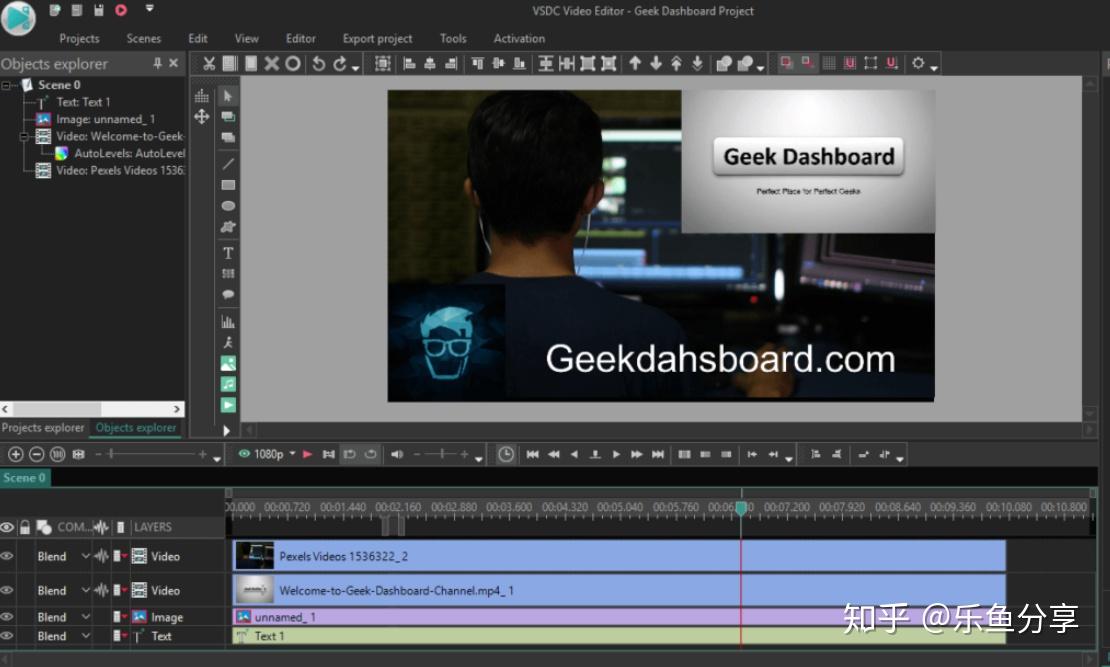Click the Redo arrow in toolbar
Screen dimensions: 1110x667
tap(340, 64)
